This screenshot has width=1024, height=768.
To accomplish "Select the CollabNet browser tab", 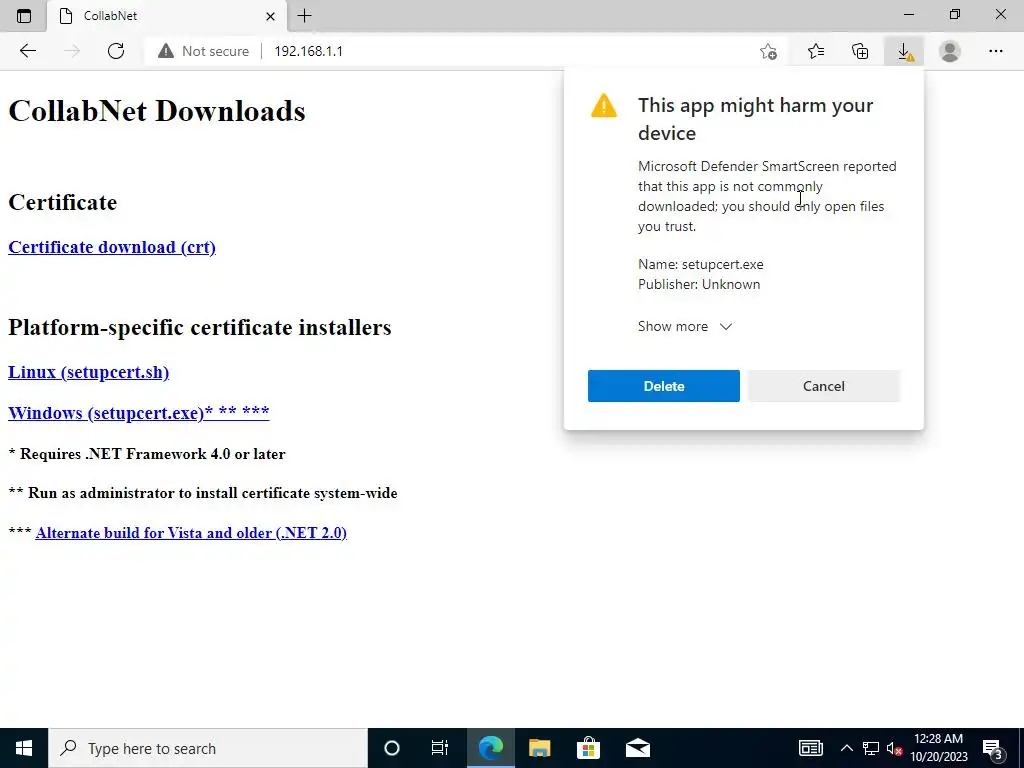I will point(167,16).
